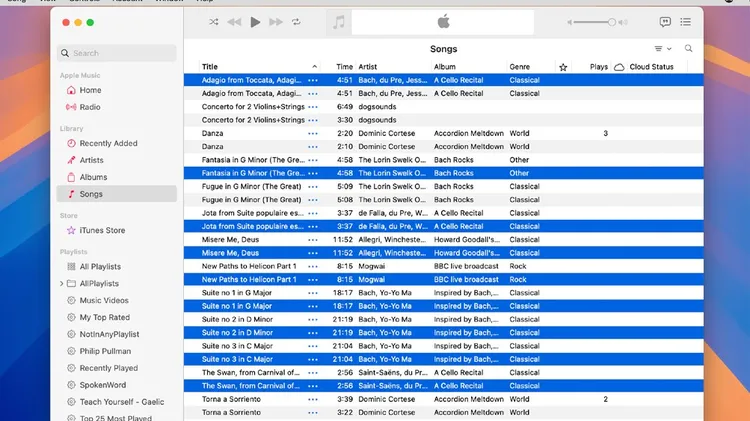Sort songs by Genre column
This screenshot has width=750, height=421.
pyautogui.click(x=519, y=67)
